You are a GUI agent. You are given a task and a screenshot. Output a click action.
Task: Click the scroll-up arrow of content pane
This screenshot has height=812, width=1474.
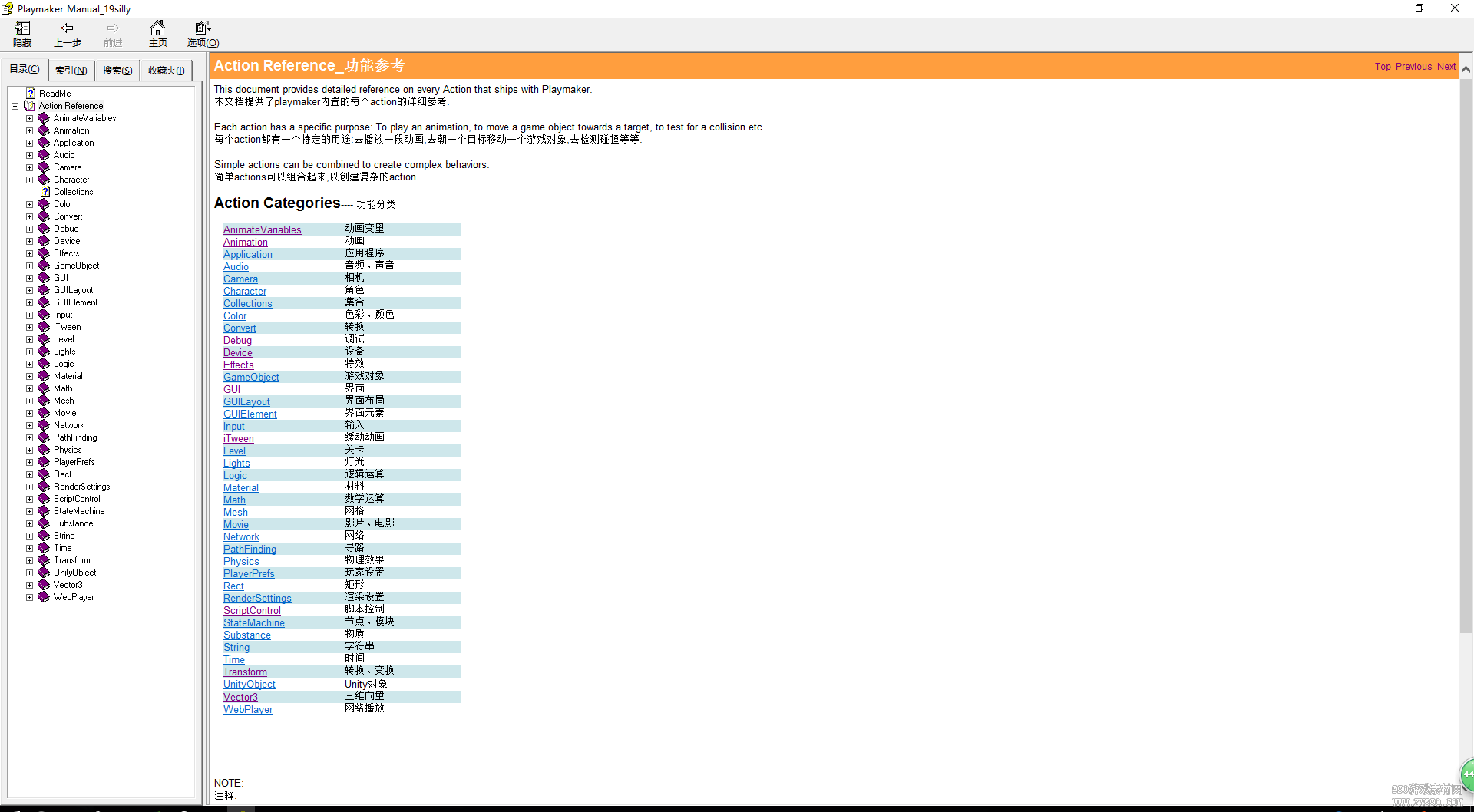[x=1466, y=69]
